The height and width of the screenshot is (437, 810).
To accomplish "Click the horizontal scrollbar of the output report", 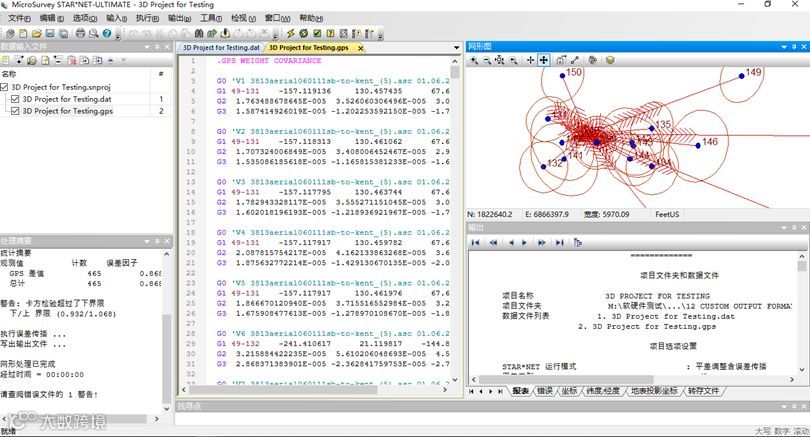I will click(633, 379).
